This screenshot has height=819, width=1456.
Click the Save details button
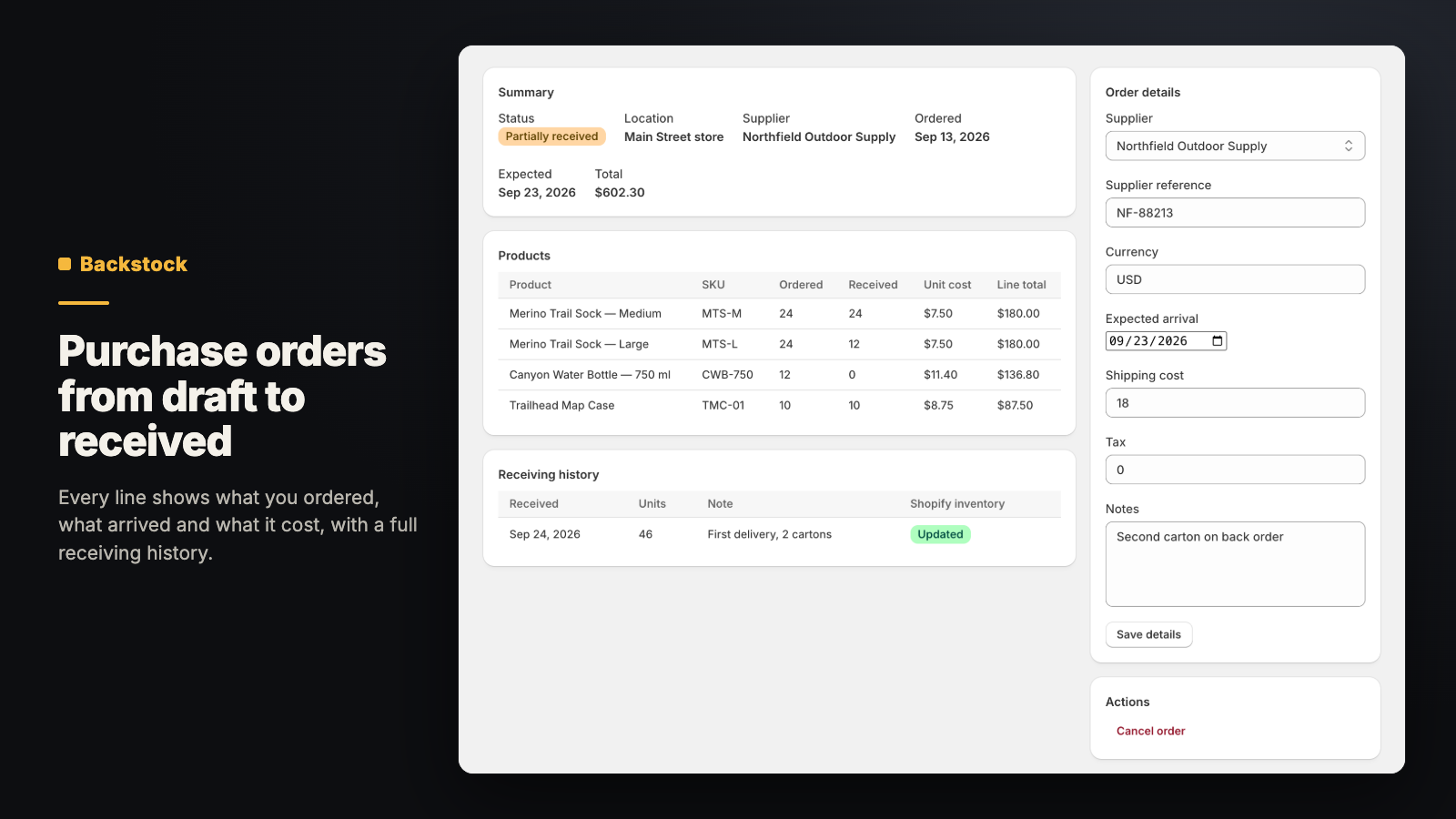(1148, 634)
